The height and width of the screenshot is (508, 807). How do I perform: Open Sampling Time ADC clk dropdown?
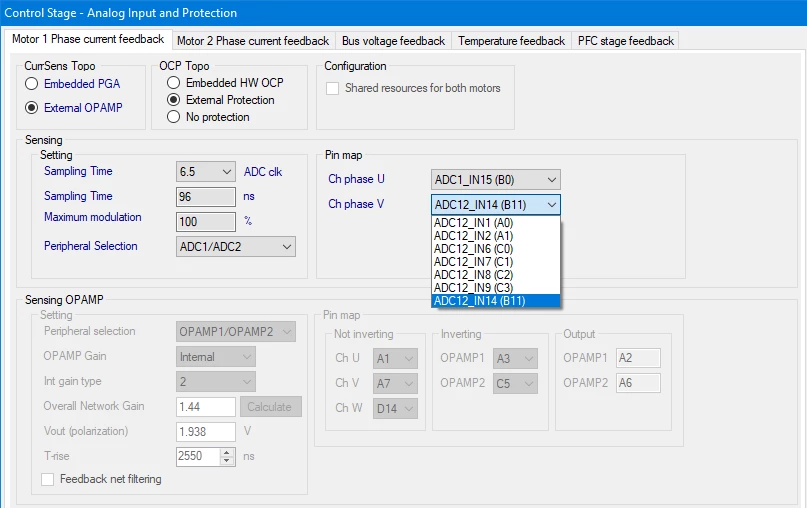[x=206, y=171]
